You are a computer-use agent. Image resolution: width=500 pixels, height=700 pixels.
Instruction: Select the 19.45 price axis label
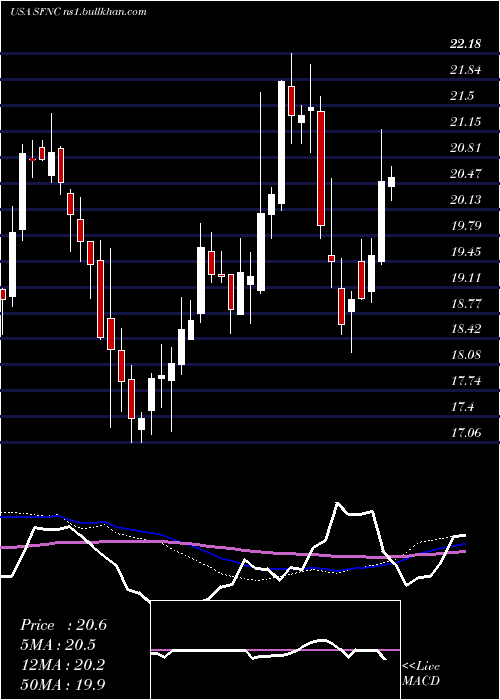(466, 252)
